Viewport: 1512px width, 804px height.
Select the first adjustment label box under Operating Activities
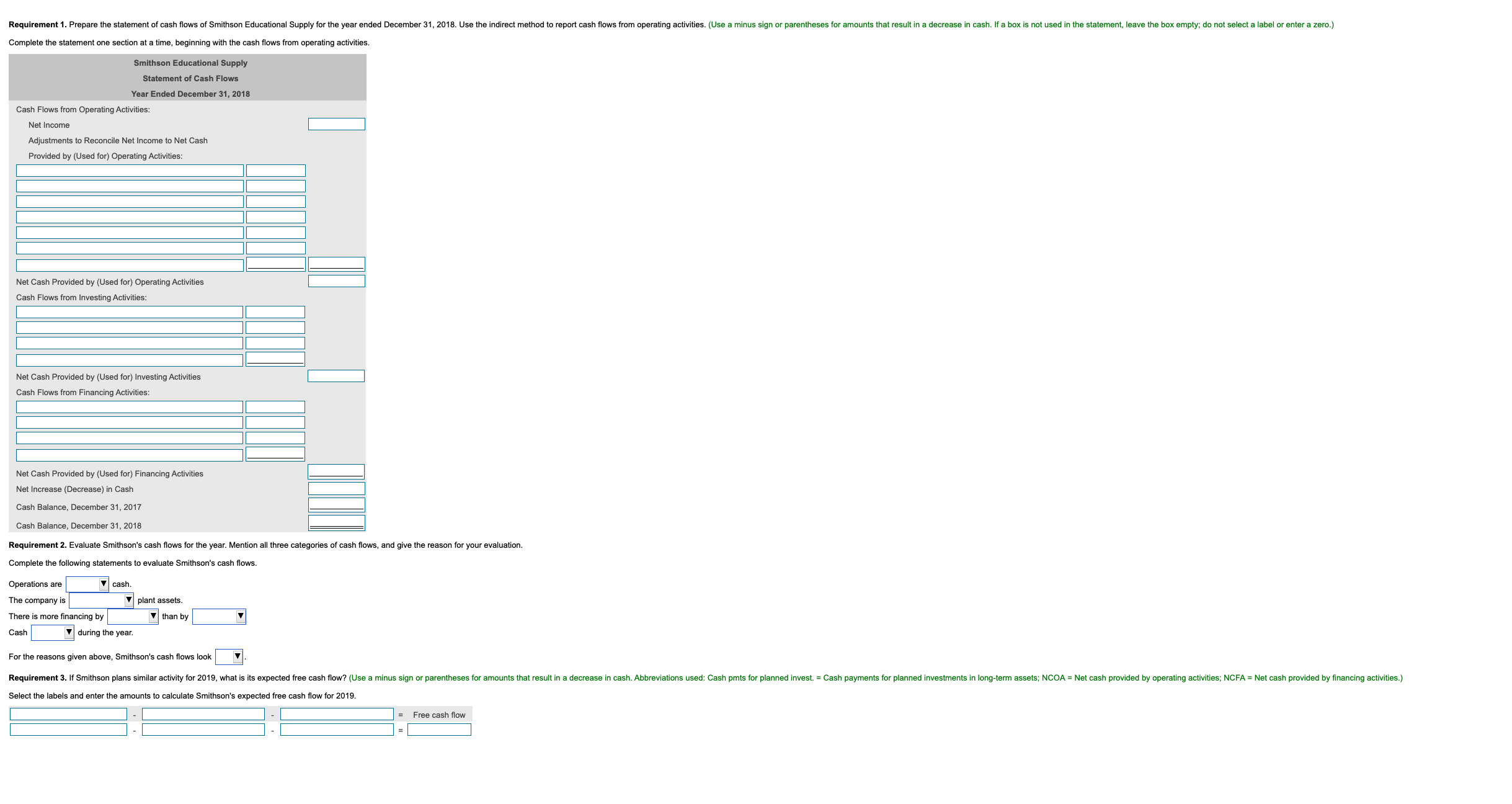tap(129, 170)
